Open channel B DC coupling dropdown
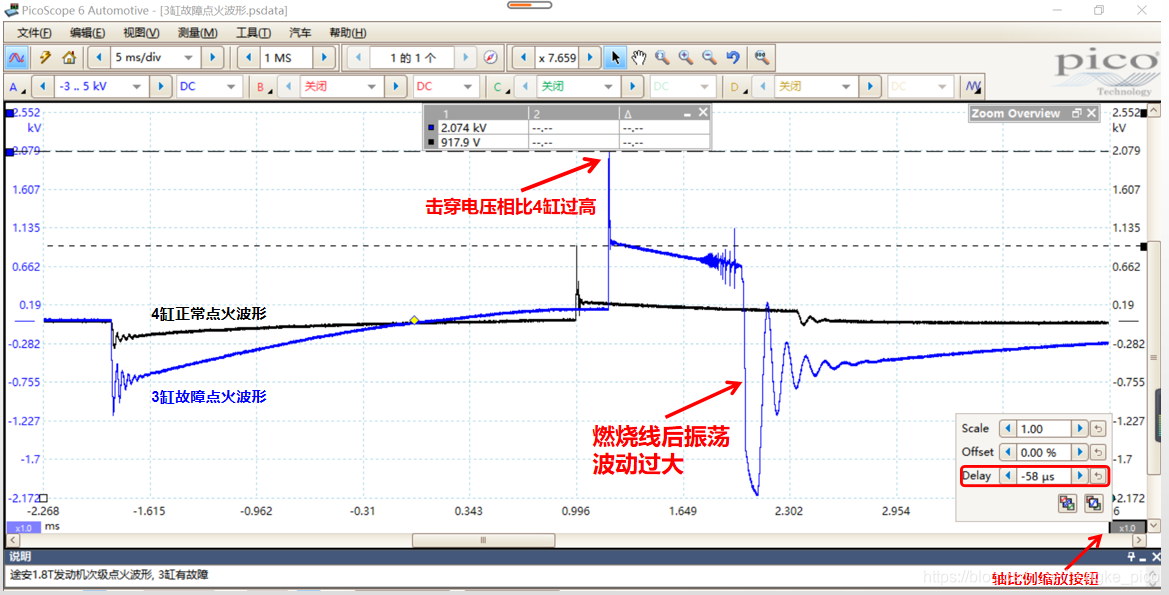1169x595 pixels. (x=469, y=86)
